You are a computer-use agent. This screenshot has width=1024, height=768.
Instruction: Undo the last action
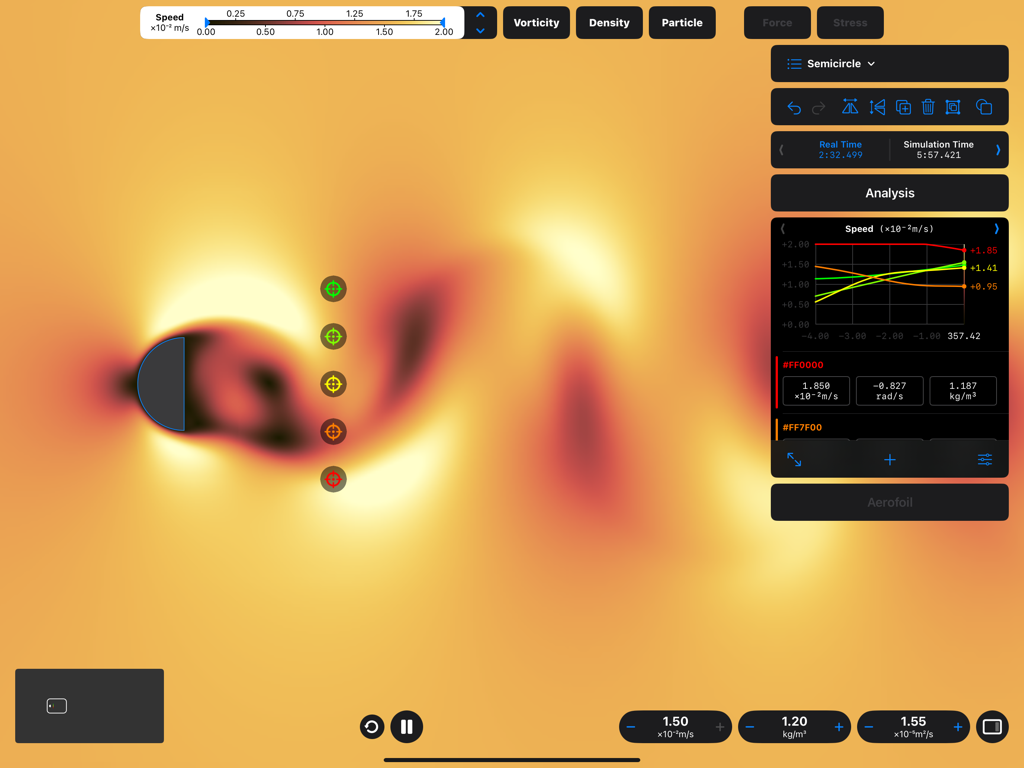[x=794, y=107]
